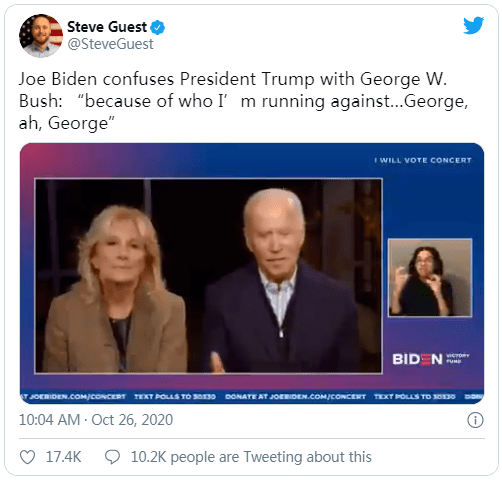
Task: Click the tweet text about George W. Bush
Action: point(243,101)
